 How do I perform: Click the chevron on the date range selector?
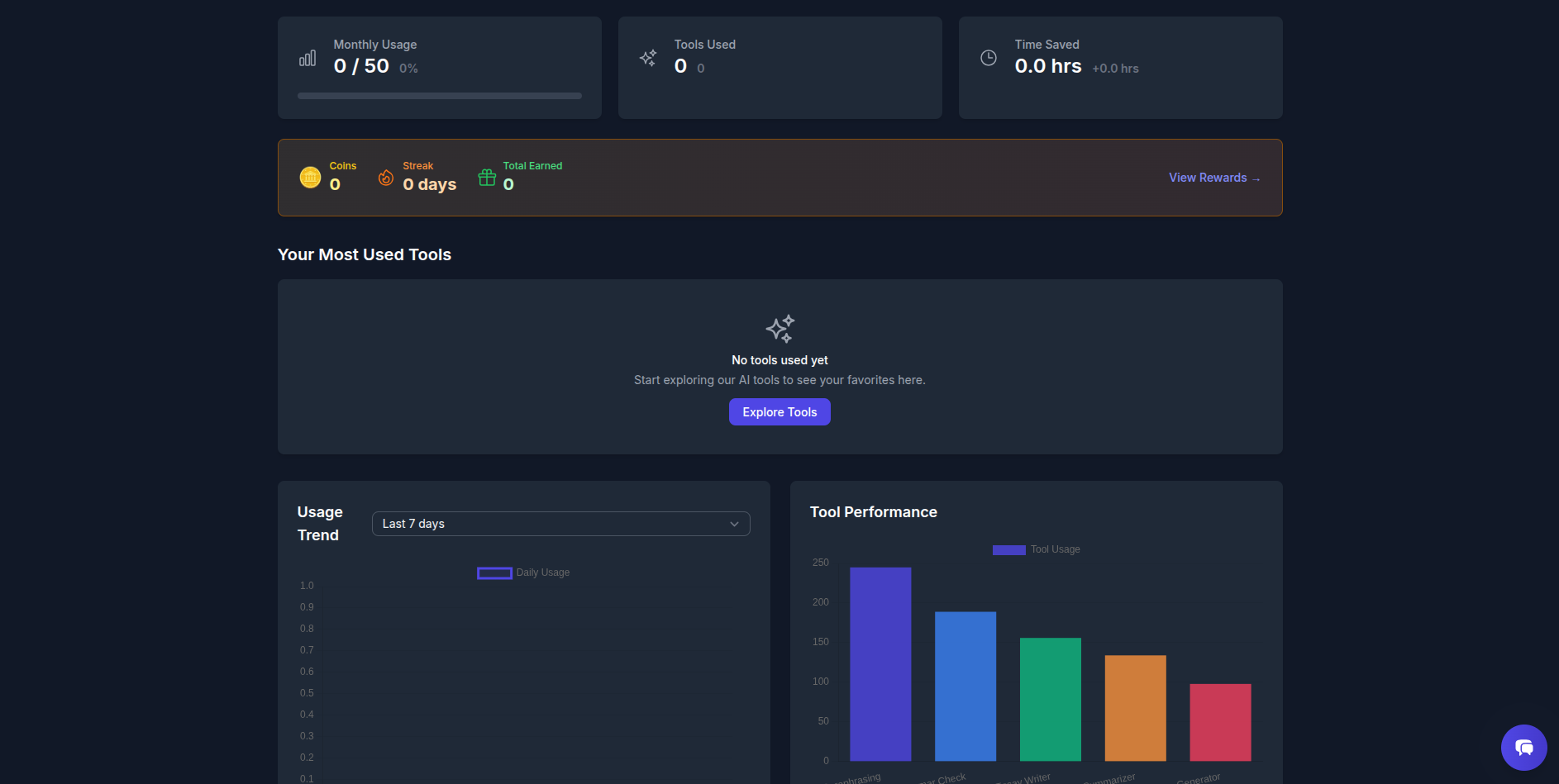click(x=734, y=523)
